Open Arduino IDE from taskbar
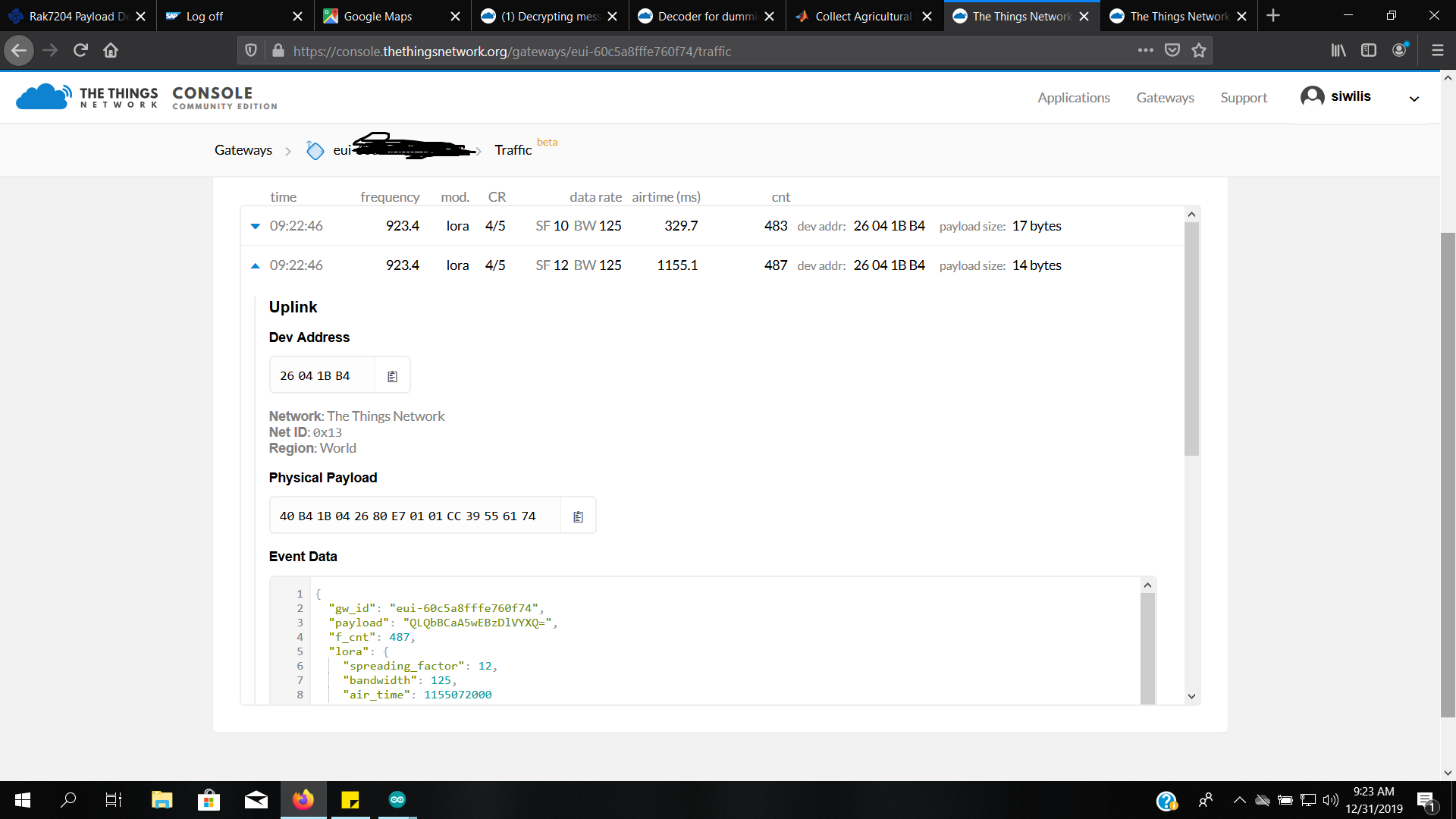The height and width of the screenshot is (819, 1456). coord(397,799)
